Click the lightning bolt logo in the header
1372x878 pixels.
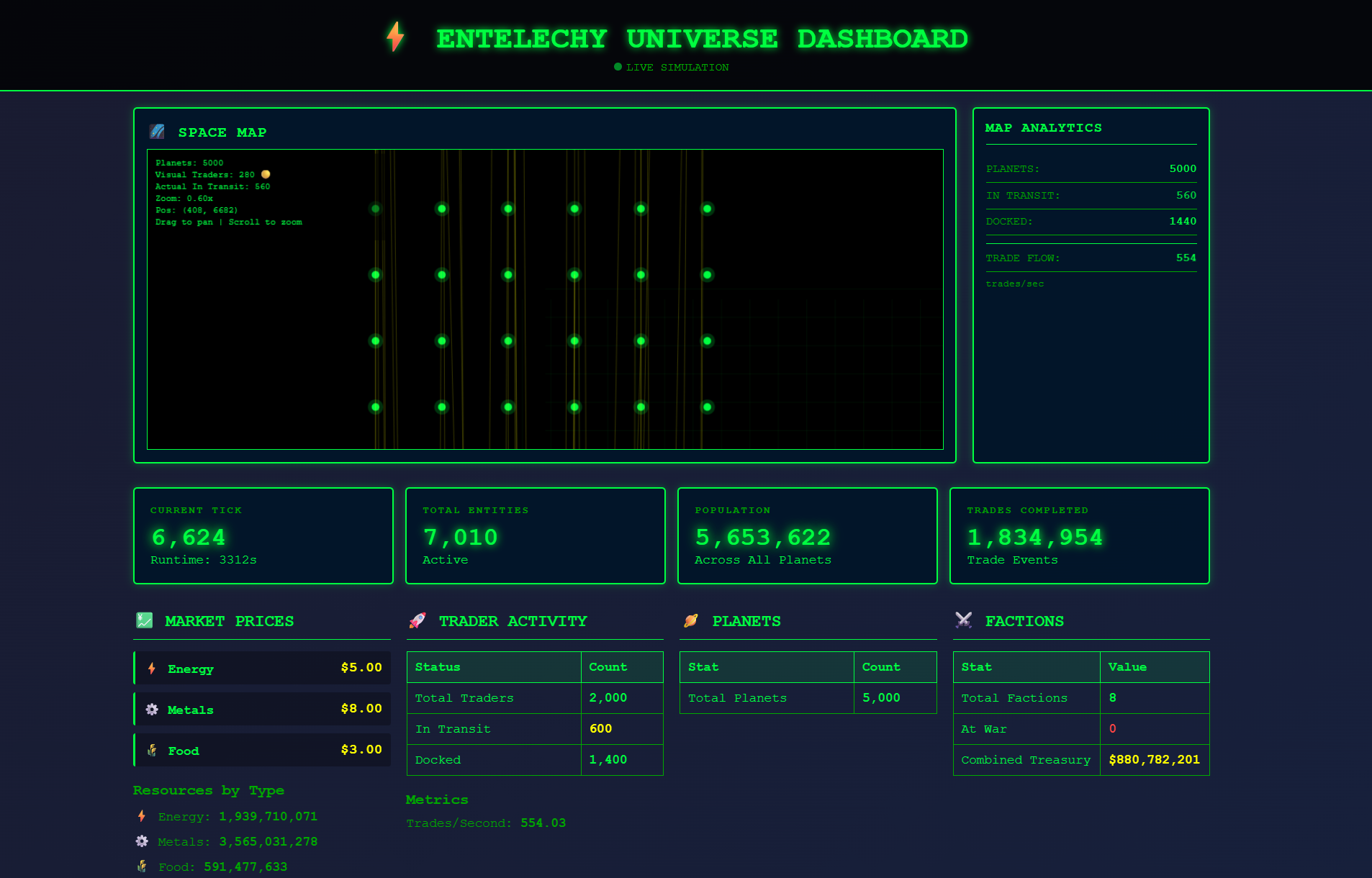[x=394, y=37]
